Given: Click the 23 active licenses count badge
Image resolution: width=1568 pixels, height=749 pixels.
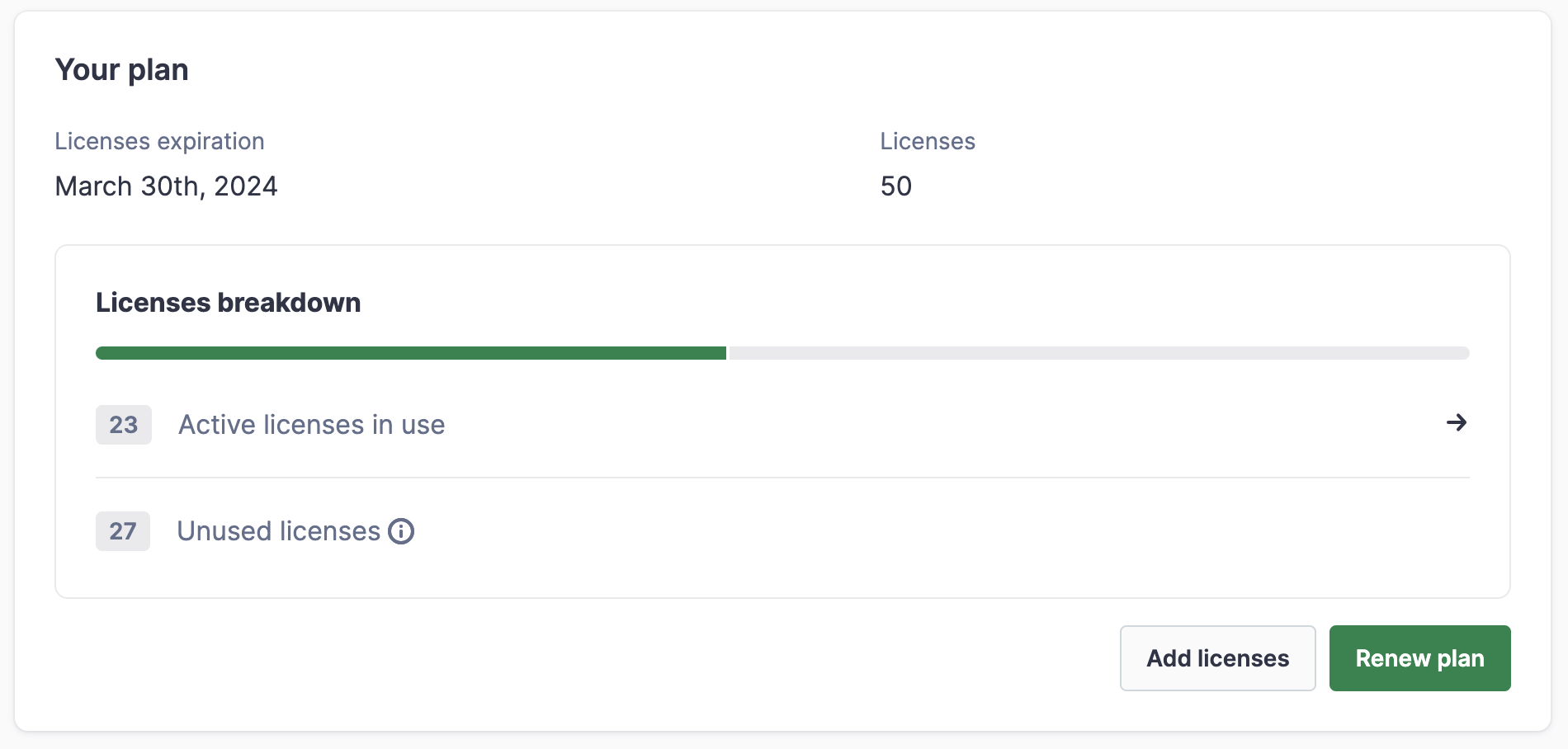Looking at the screenshot, I should point(124,425).
